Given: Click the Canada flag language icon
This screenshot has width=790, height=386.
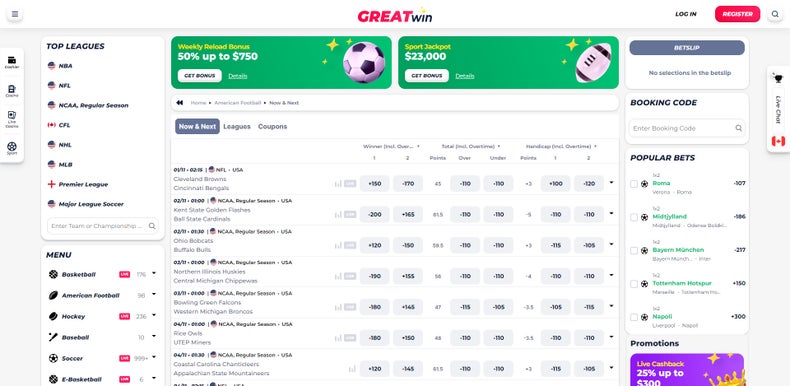Looking at the screenshot, I should pos(778,141).
